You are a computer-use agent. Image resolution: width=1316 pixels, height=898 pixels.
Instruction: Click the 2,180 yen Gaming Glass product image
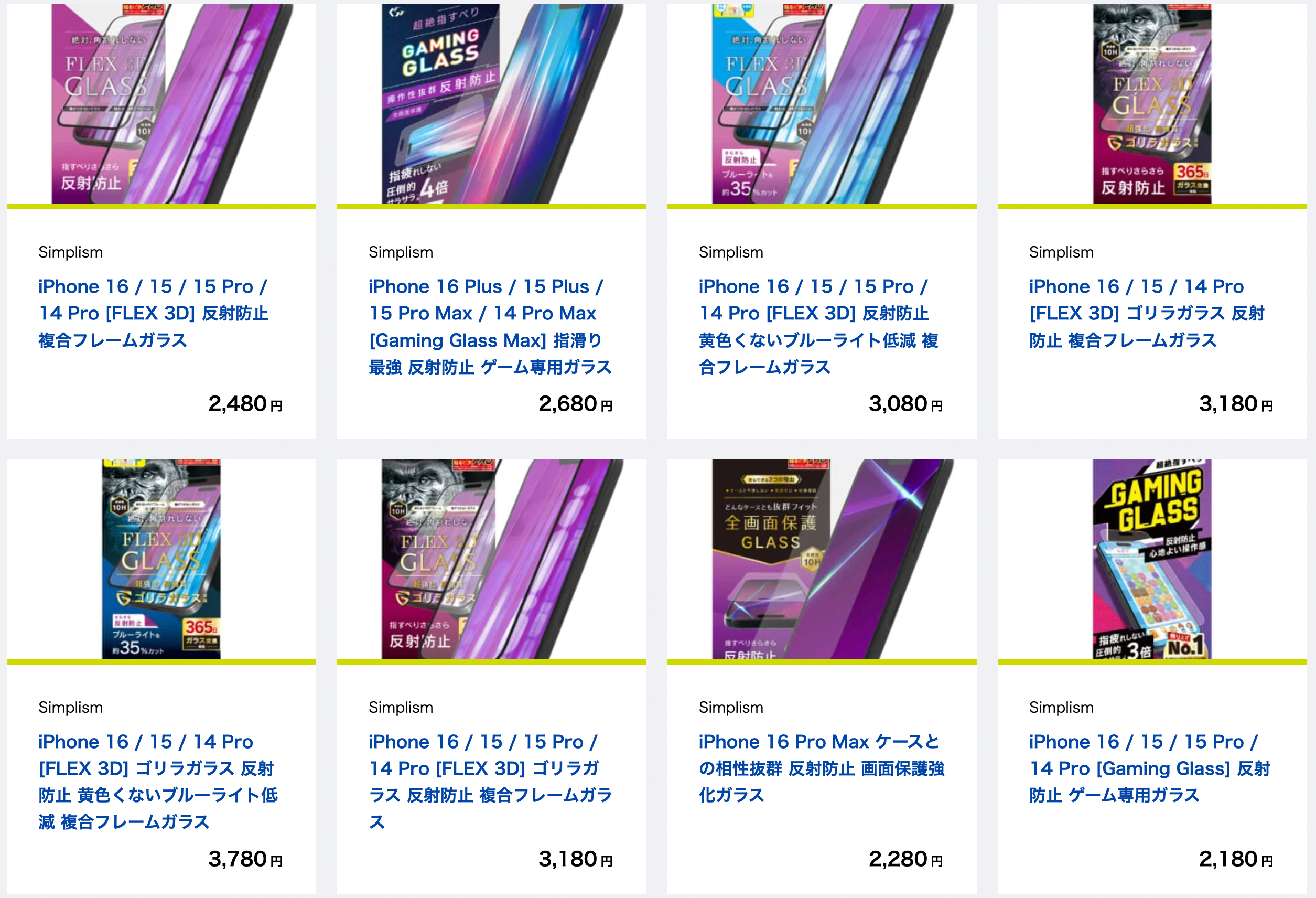click(x=1152, y=559)
